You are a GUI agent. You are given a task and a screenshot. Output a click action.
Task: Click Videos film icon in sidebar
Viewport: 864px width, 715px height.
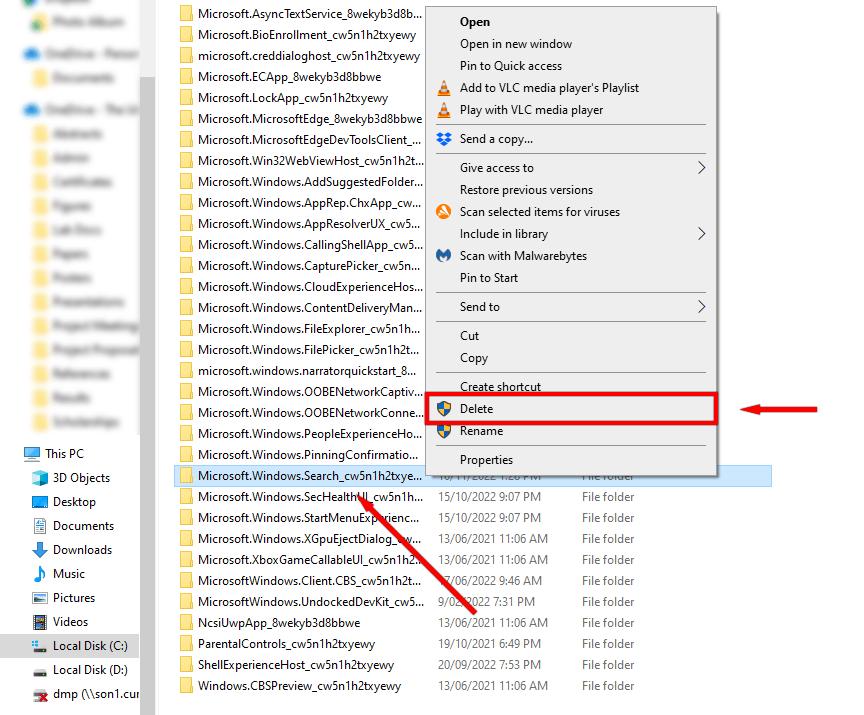click(40, 622)
